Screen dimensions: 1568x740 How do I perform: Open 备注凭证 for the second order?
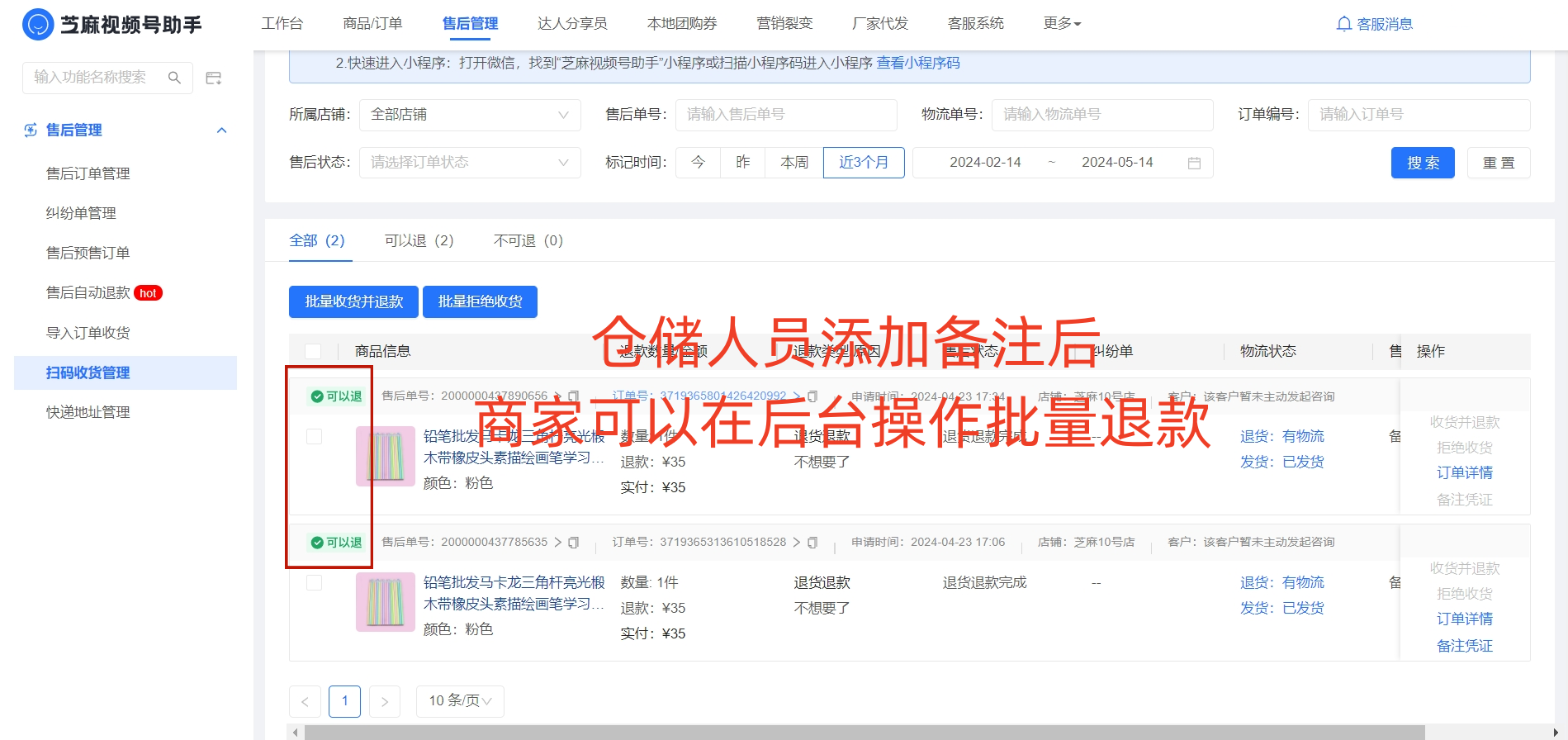tap(1465, 646)
